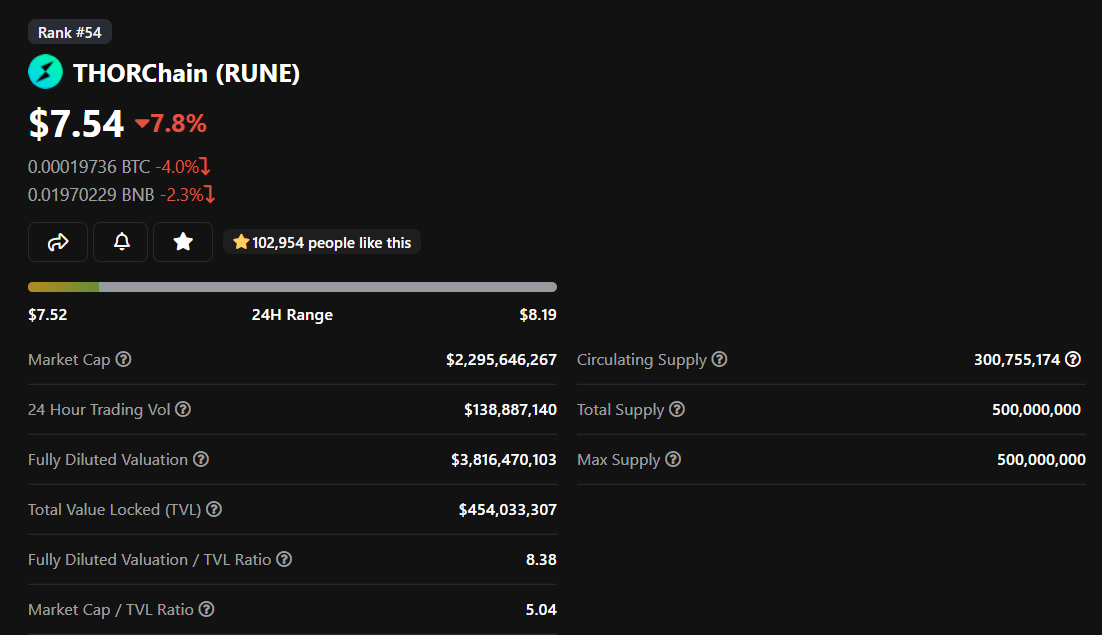The height and width of the screenshot is (635, 1102).
Task: Click the Max Supply label
Action: 618,459
